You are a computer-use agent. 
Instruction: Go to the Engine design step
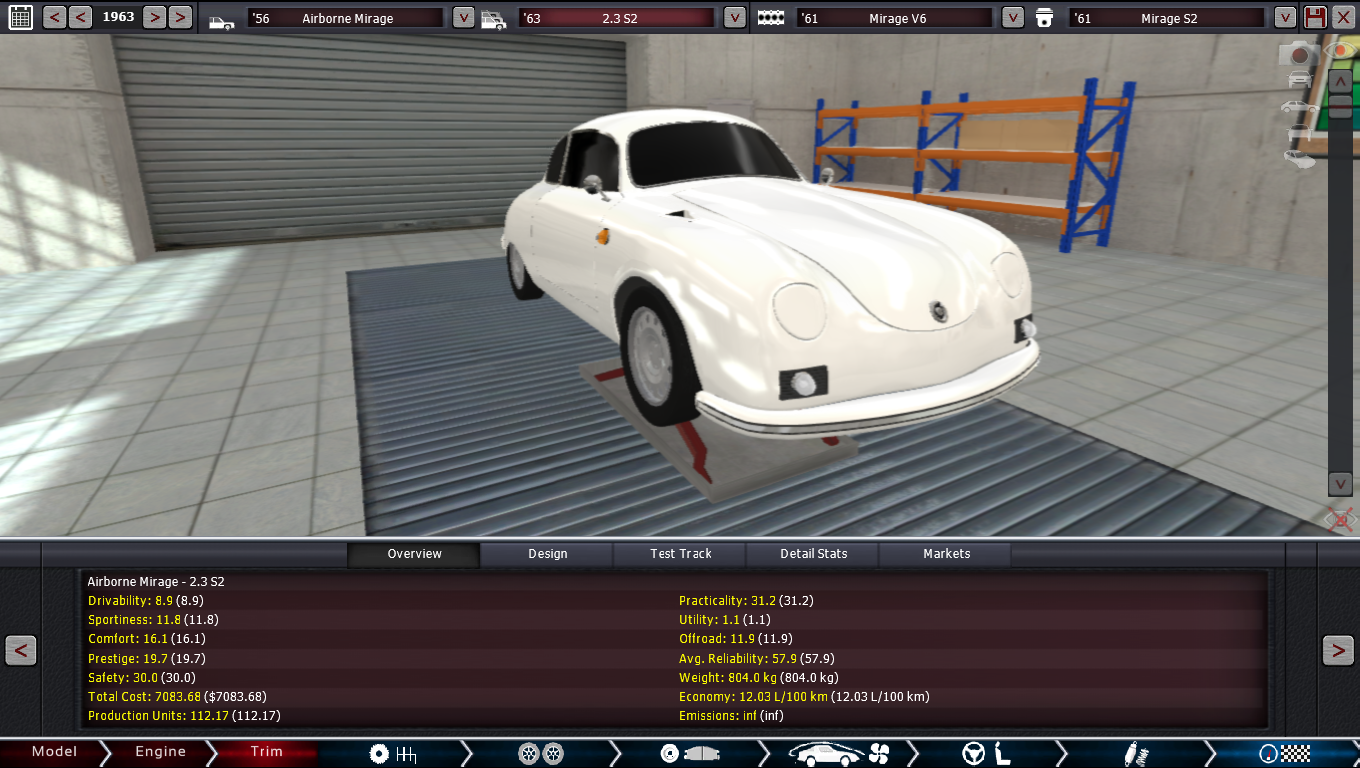160,752
